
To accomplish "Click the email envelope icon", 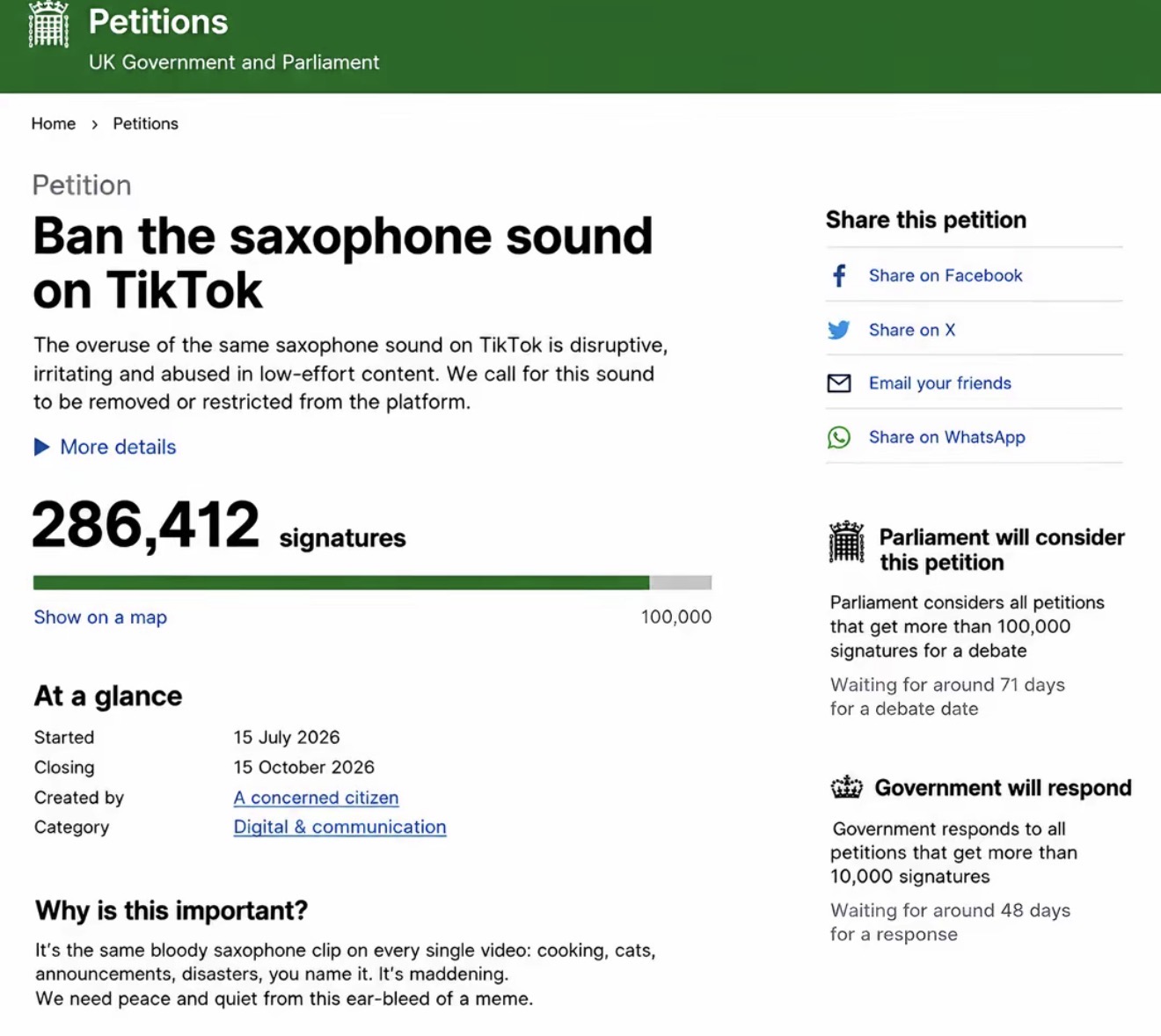I will pos(839,383).
